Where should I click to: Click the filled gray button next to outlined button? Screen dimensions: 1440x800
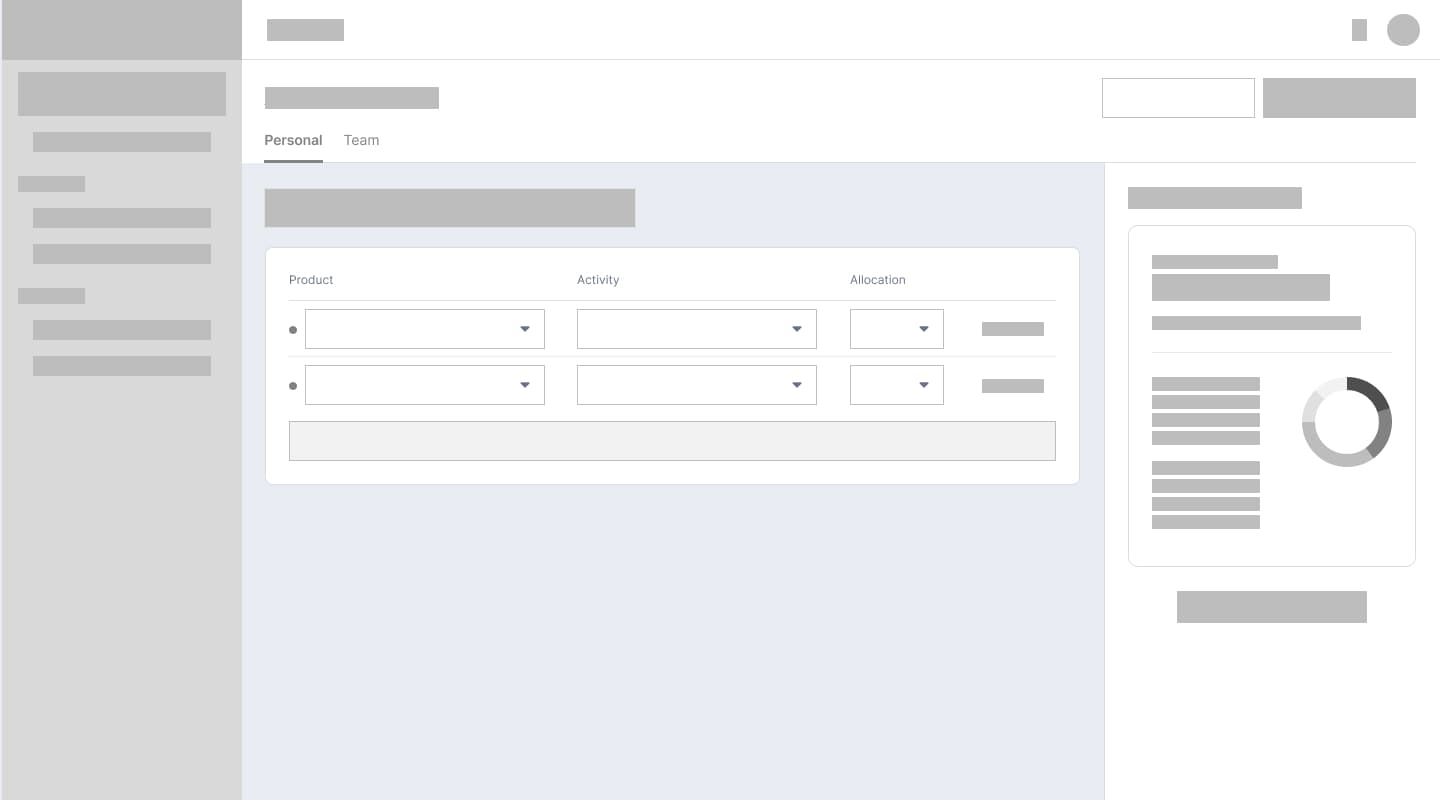point(1339,98)
